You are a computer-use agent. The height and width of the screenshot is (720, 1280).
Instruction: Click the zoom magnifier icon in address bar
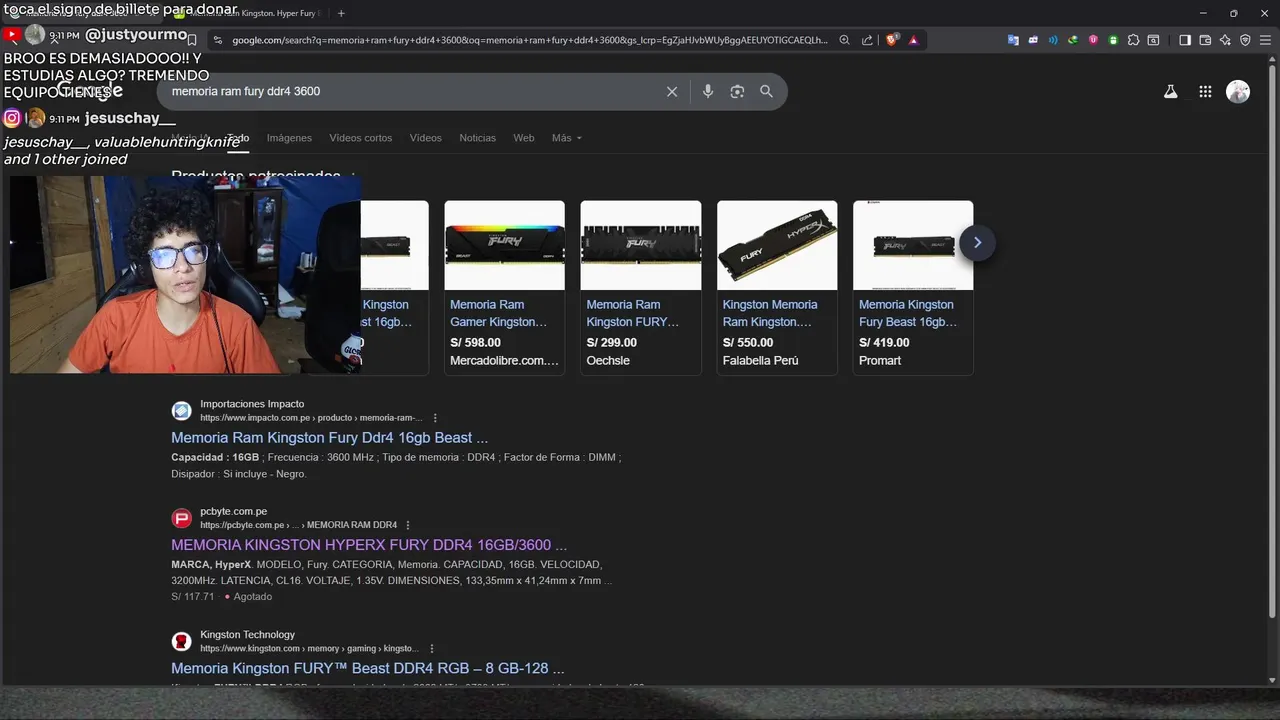844,40
